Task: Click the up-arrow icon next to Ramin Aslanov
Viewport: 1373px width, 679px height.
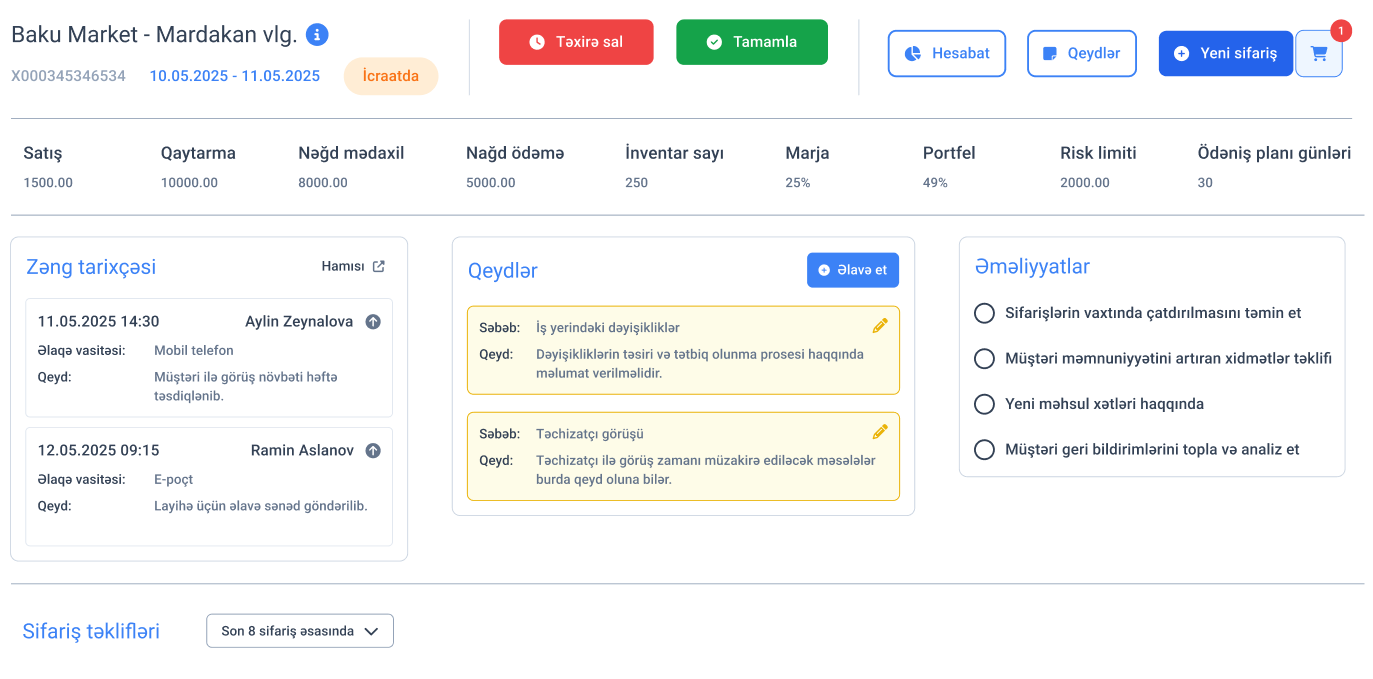Action: 373,451
